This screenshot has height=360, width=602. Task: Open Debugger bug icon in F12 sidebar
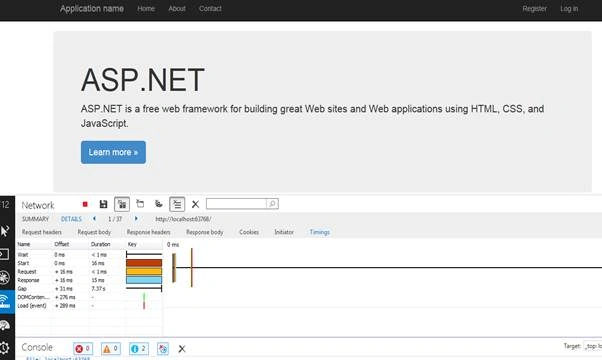(x=5, y=277)
